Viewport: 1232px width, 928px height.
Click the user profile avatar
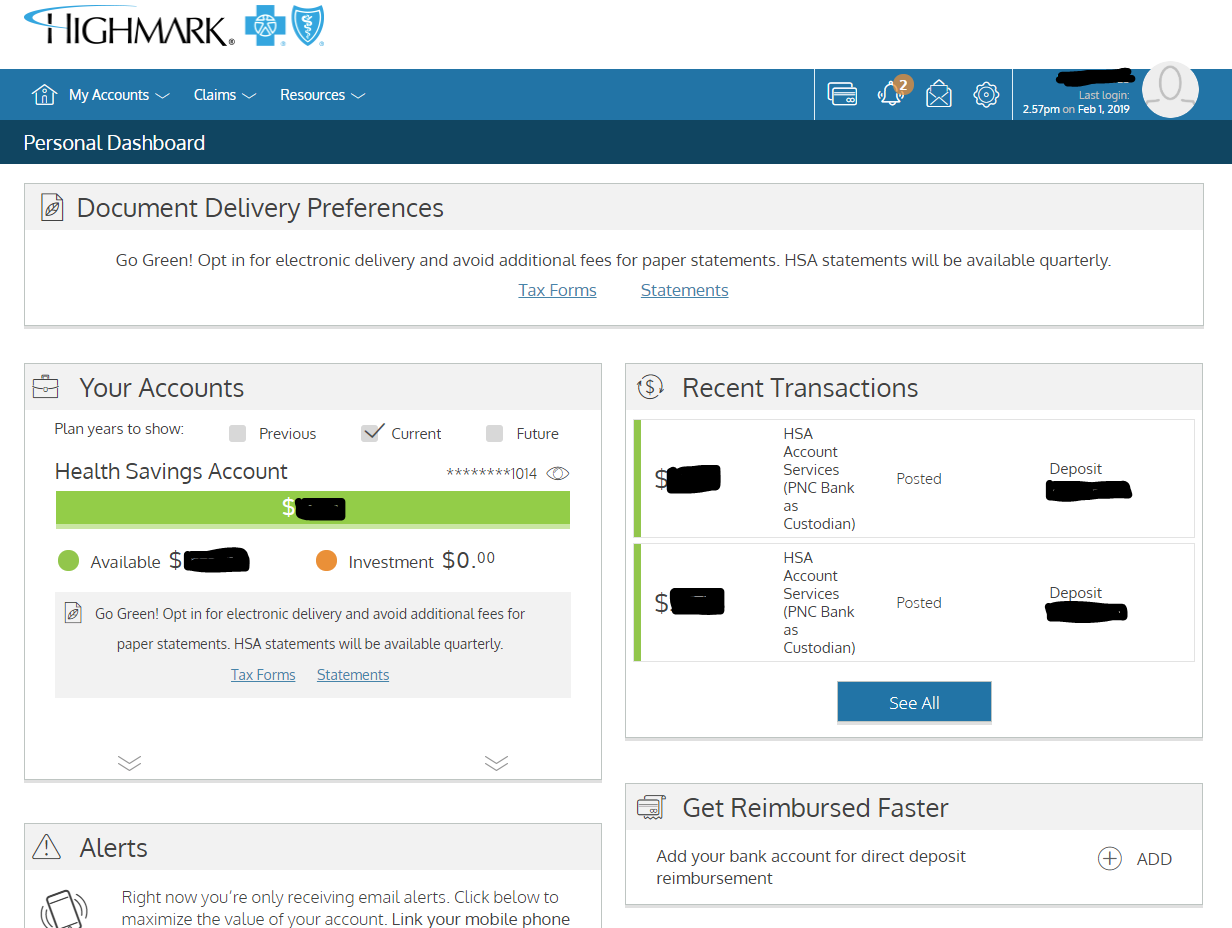[1169, 90]
